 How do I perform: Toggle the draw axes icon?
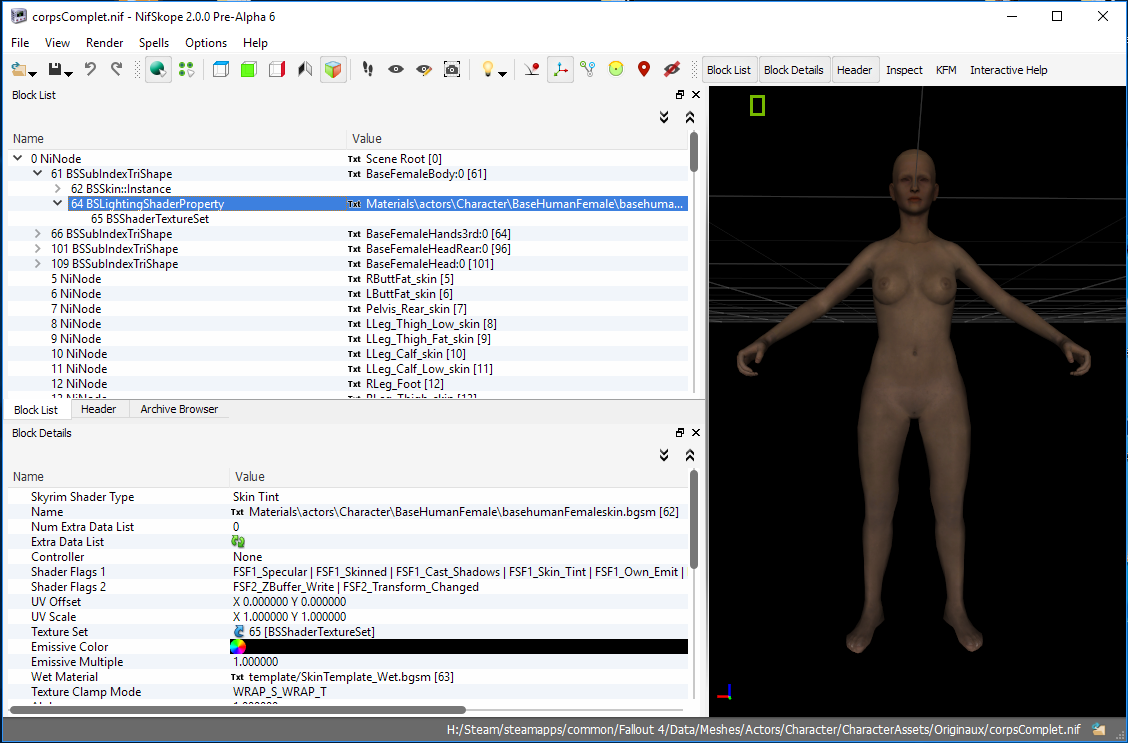(560, 70)
